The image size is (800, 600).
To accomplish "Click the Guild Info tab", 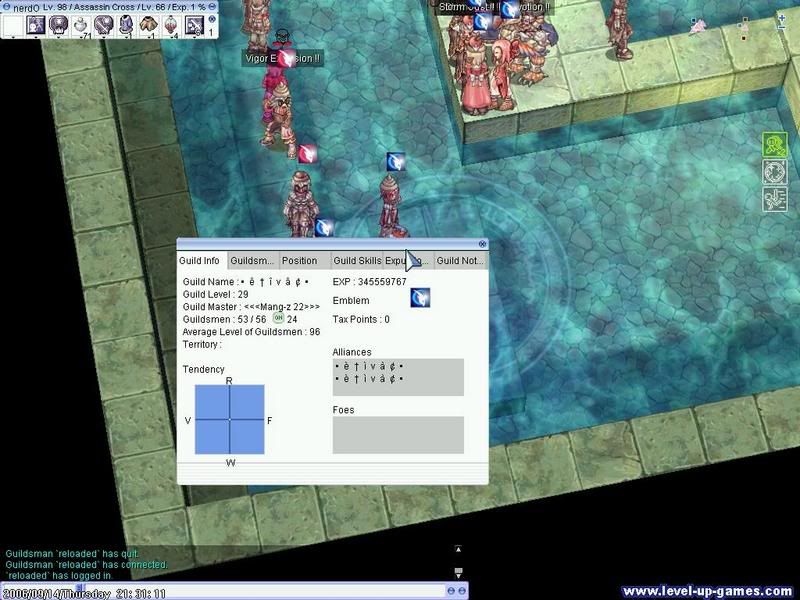I will point(200,261).
